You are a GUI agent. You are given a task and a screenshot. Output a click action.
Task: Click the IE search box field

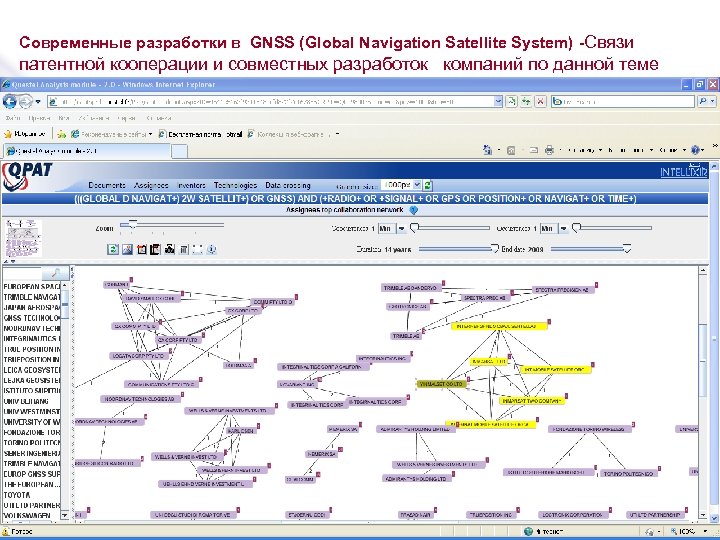click(623, 101)
